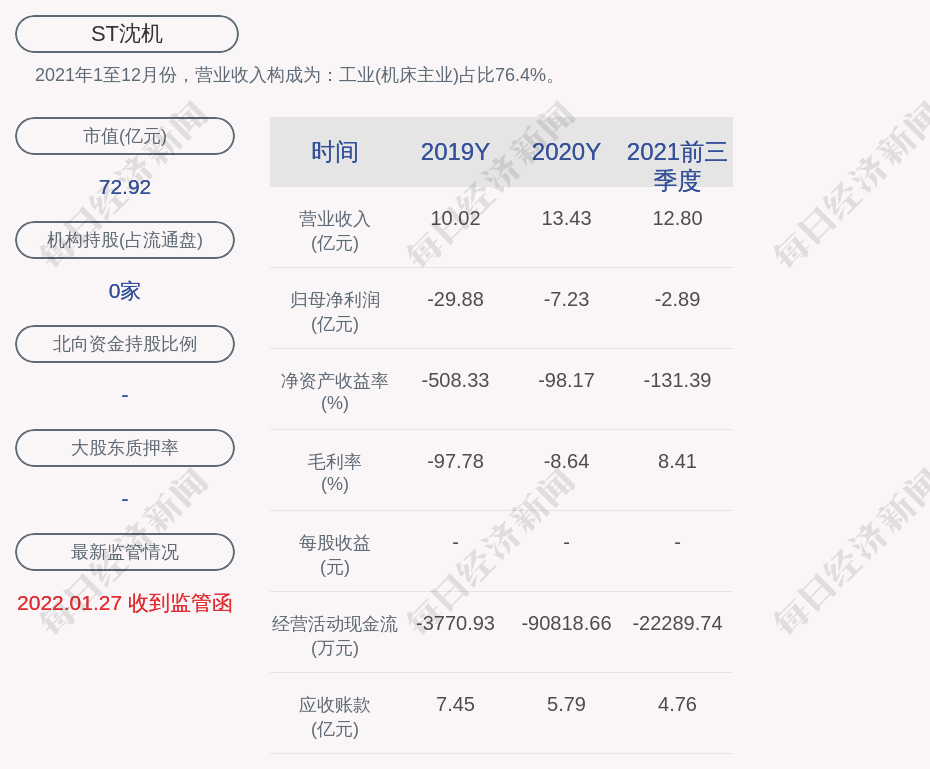The height and width of the screenshot is (769, 930).
Task: Click the 每股收益(元) row label
Action: coord(335,555)
